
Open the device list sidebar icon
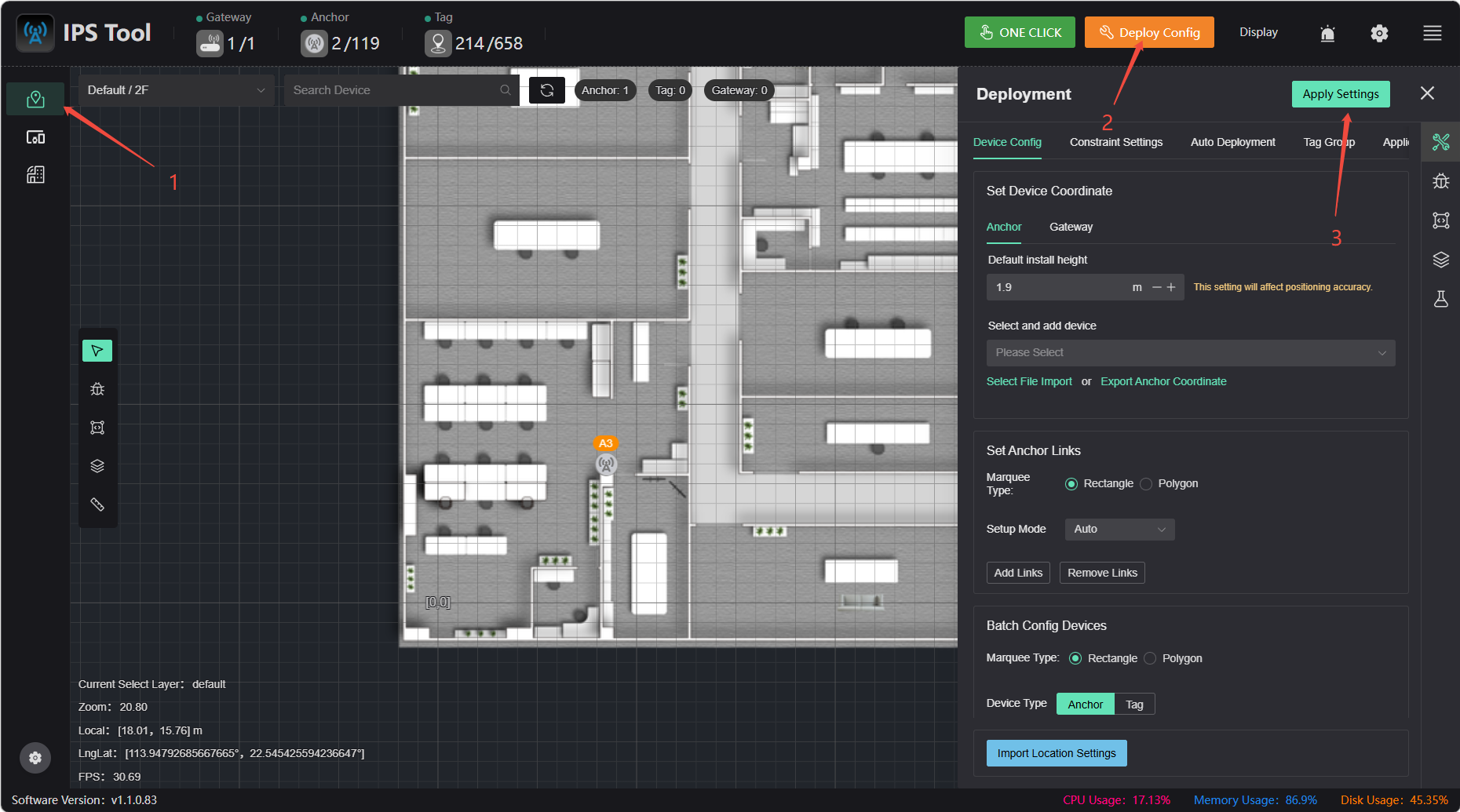pyautogui.click(x=35, y=137)
